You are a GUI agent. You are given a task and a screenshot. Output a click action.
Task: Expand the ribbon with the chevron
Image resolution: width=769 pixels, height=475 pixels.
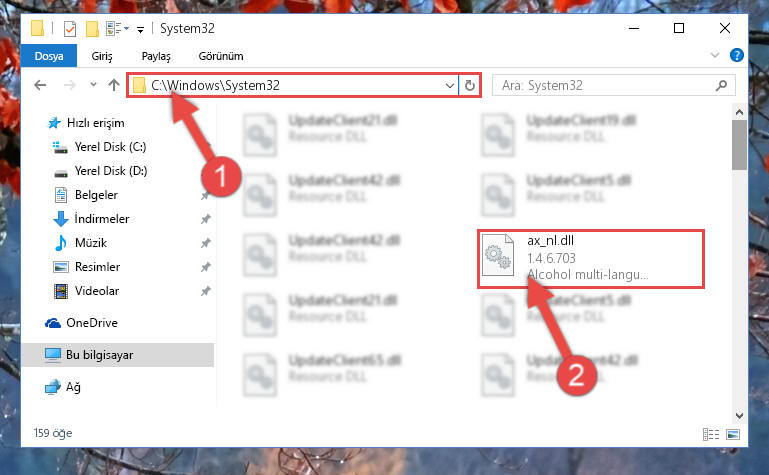(x=715, y=55)
